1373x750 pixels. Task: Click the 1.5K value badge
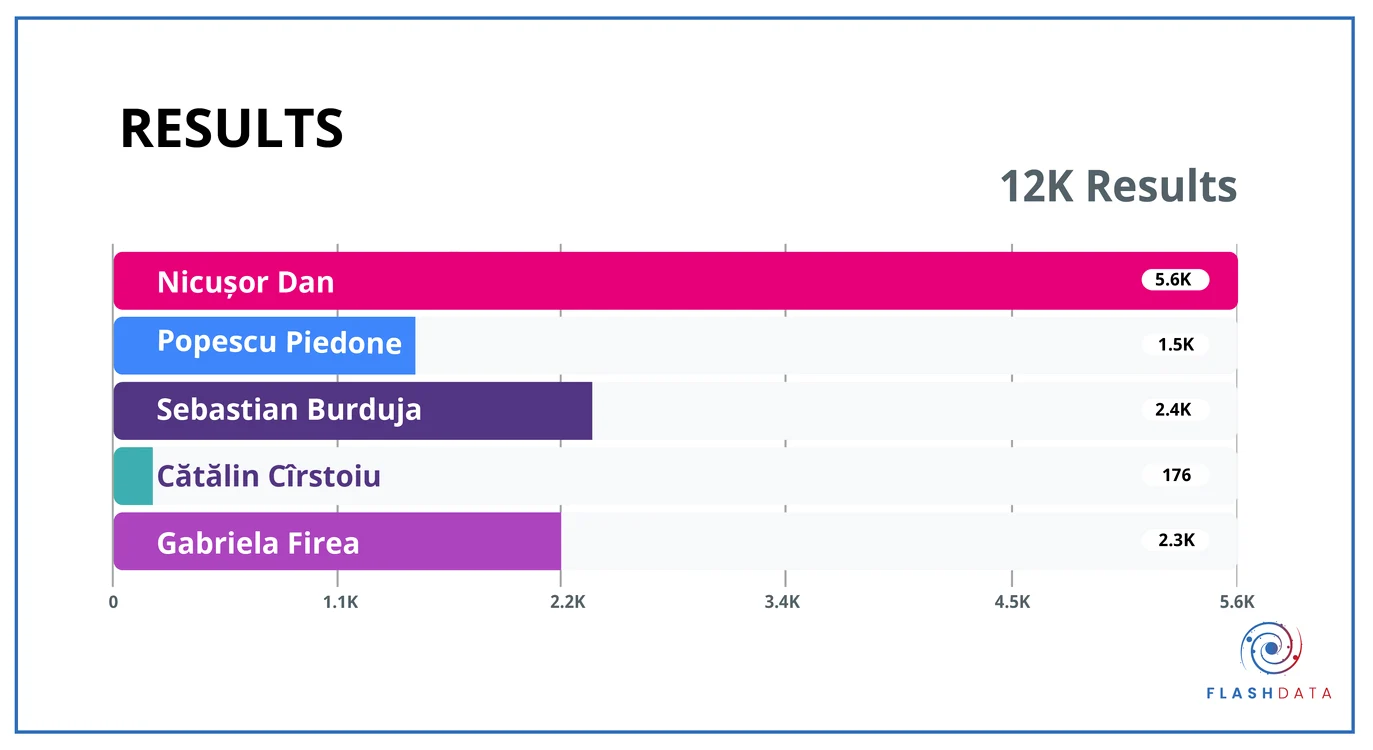1175,345
